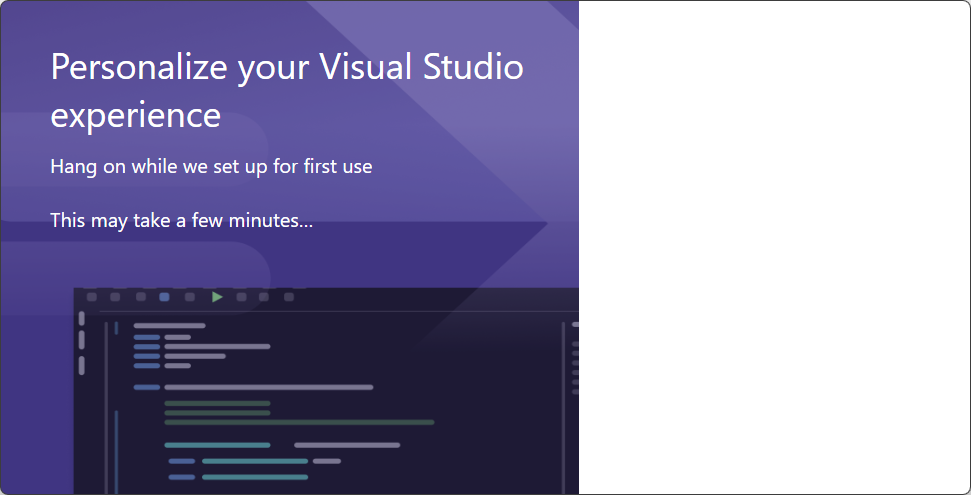This screenshot has width=971, height=495.
Task: Click the "This may take a few minutes..." message
Action: 181,220
